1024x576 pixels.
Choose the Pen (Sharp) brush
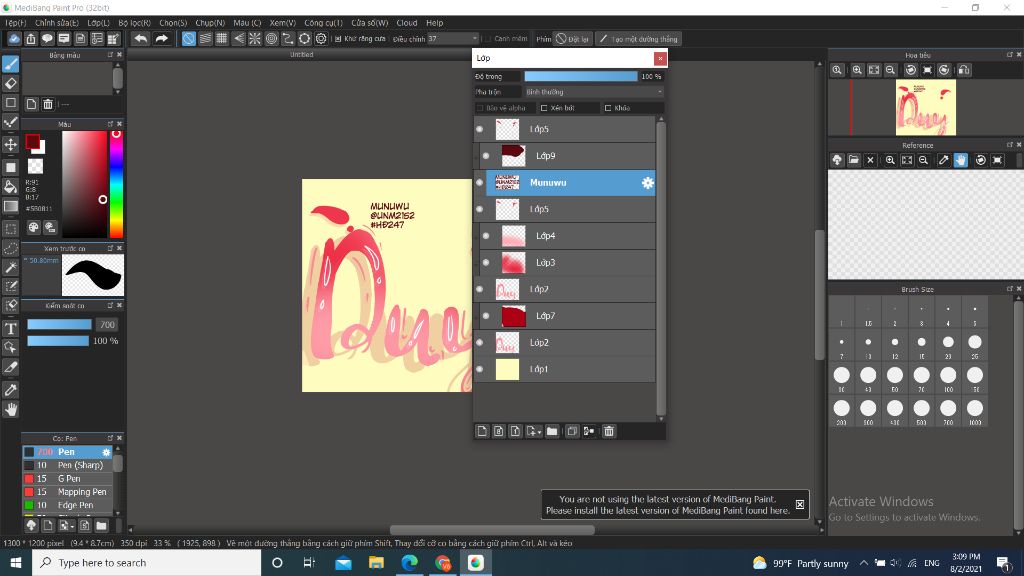68,465
